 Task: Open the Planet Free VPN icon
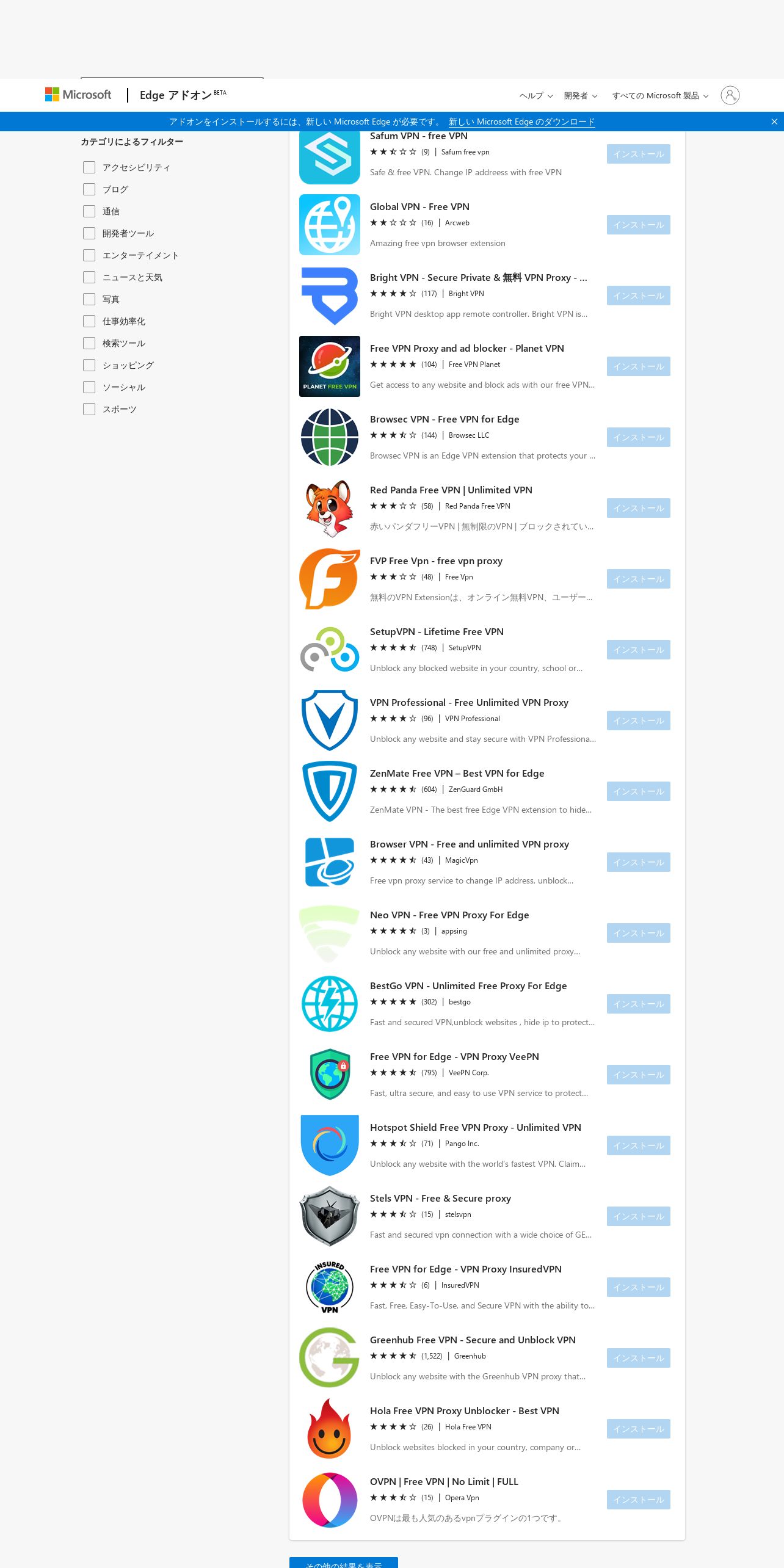330,366
